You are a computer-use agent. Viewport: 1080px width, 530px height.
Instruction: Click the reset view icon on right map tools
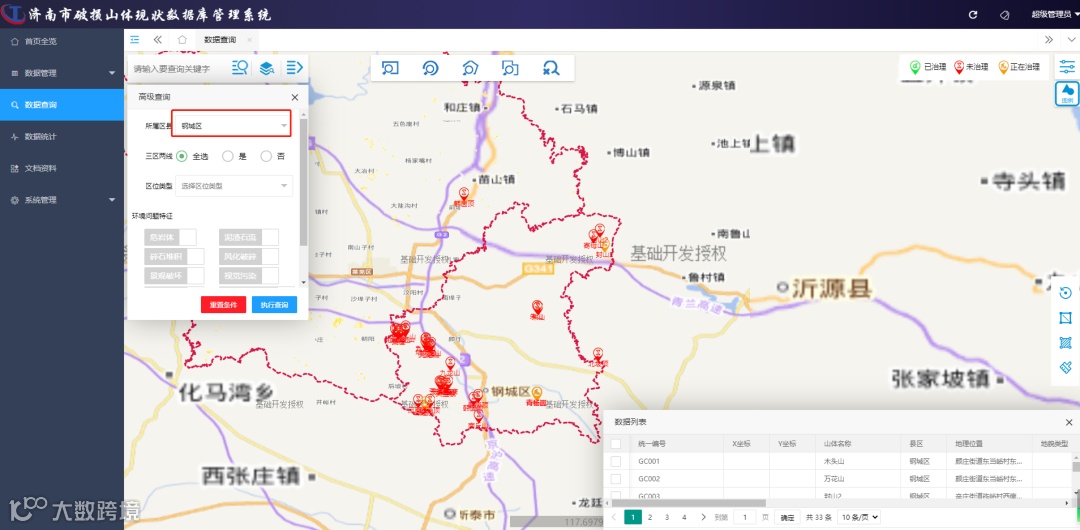coord(1066,293)
